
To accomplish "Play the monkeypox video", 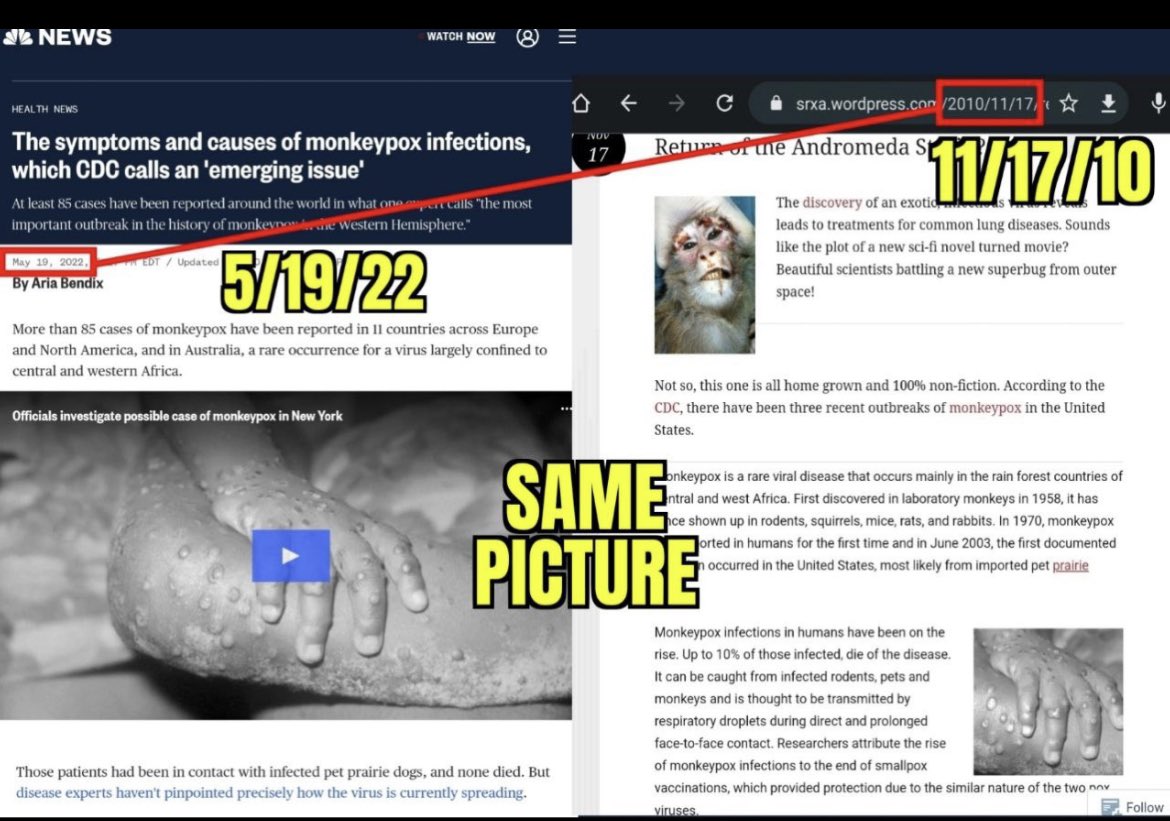I will (291, 555).
